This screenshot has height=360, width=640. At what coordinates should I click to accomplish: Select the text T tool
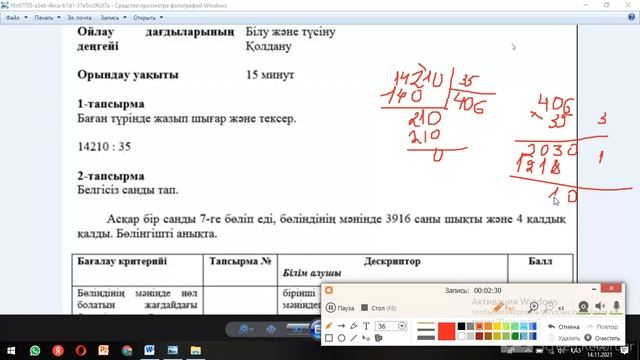pos(366,326)
